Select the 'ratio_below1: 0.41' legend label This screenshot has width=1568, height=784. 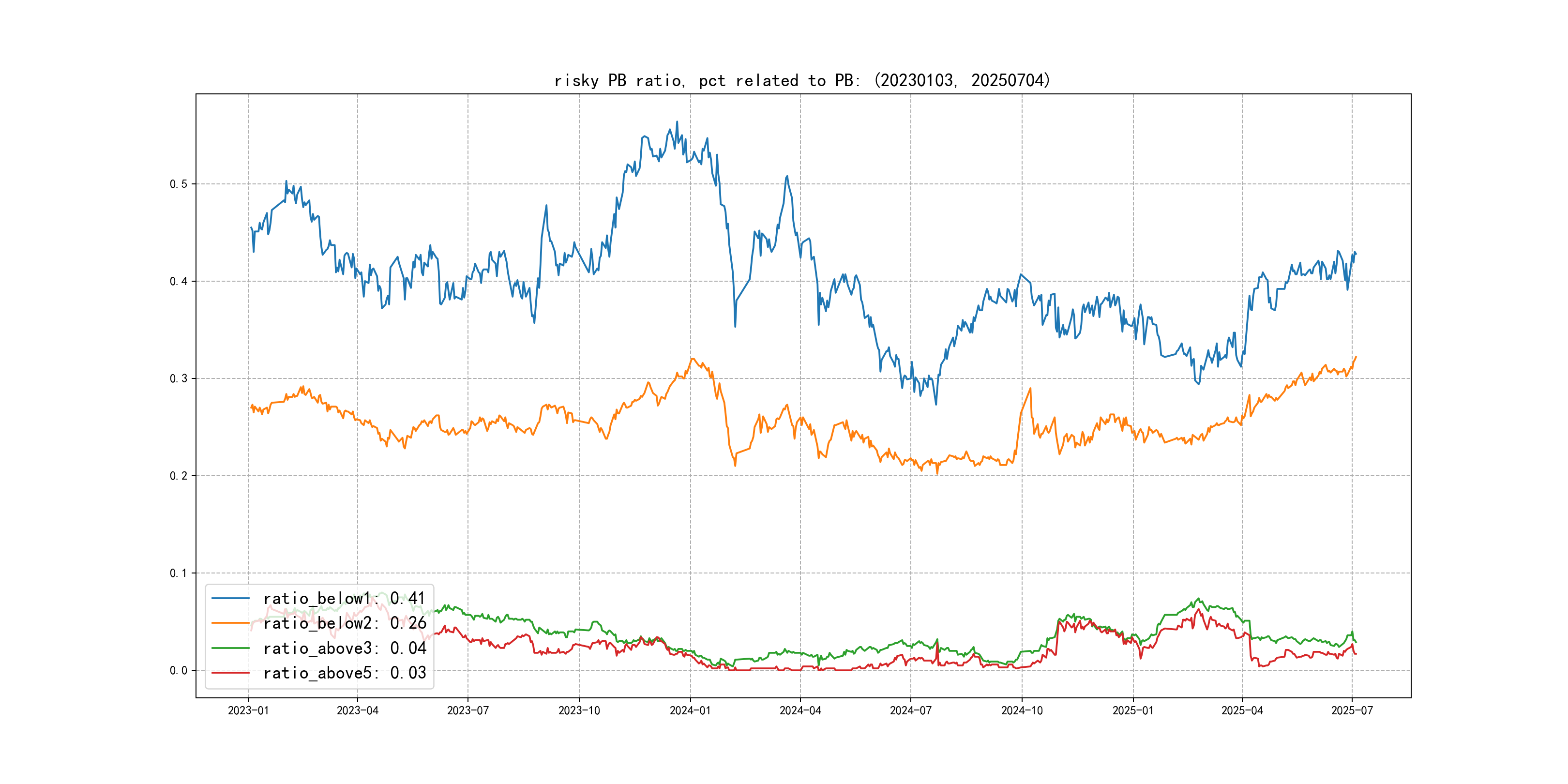point(344,598)
